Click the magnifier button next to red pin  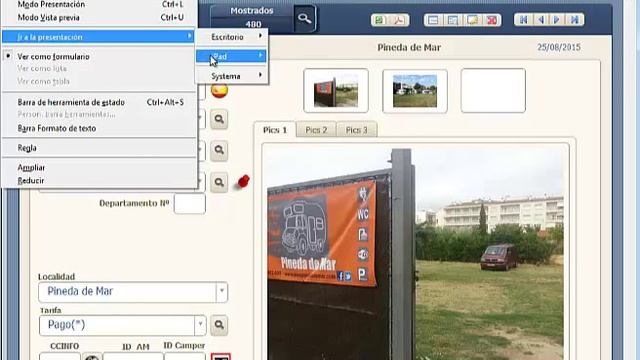pyautogui.click(x=219, y=182)
